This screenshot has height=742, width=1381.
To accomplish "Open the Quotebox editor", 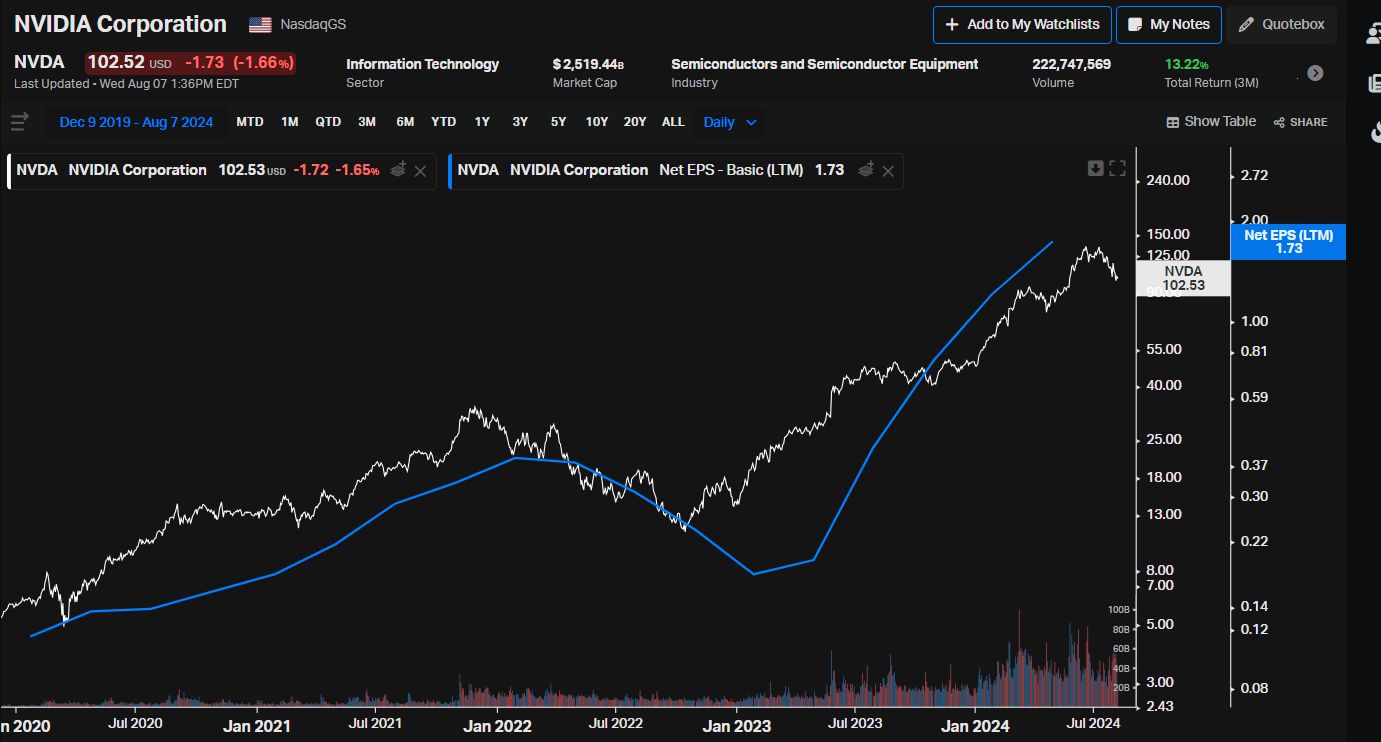I will pyautogui.click(x=1282, y=25).
